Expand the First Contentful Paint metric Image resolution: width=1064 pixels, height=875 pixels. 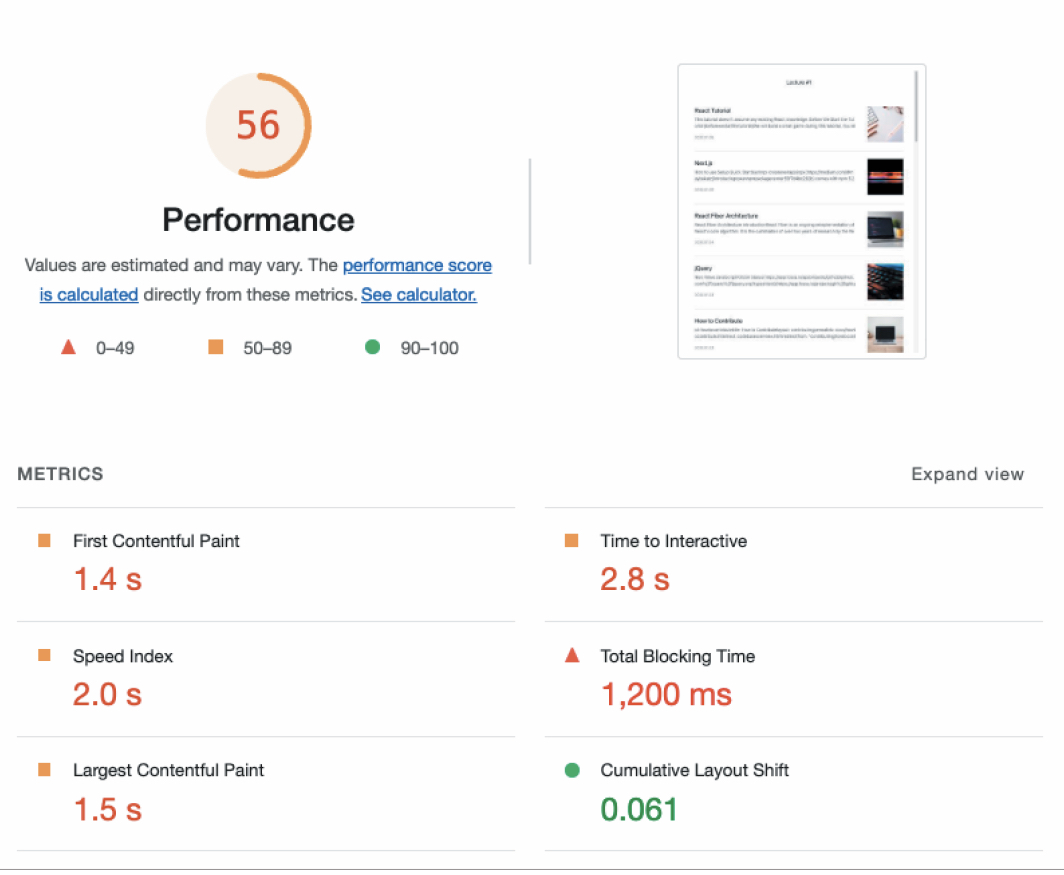coord(266,564)
